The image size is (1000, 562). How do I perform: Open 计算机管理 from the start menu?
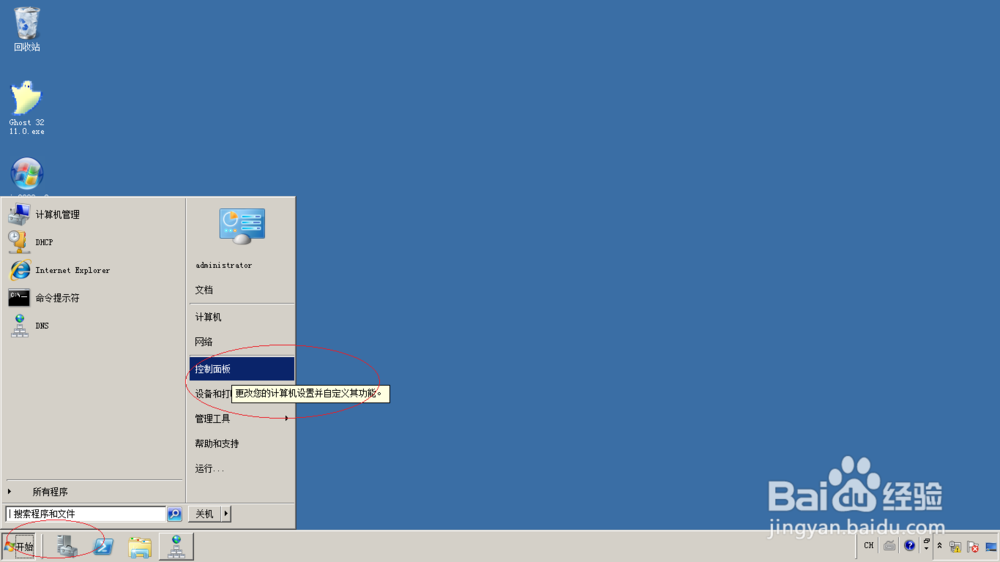pyautogui.click(x=94, y=214)
